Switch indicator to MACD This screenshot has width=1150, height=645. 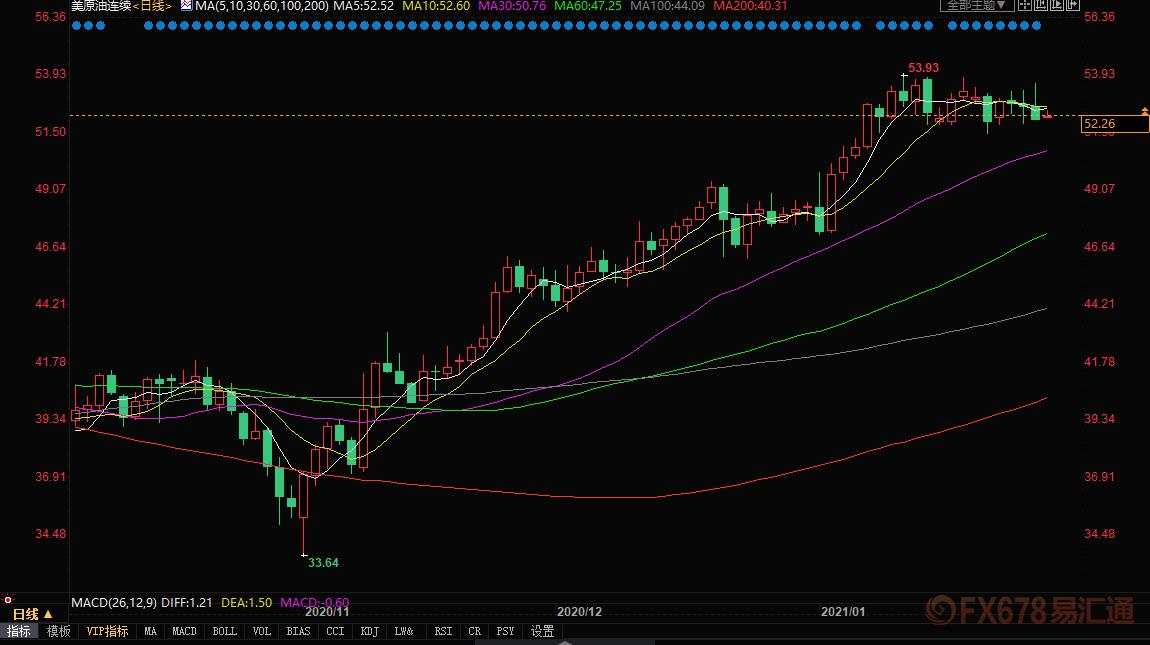tap(184, 631)
